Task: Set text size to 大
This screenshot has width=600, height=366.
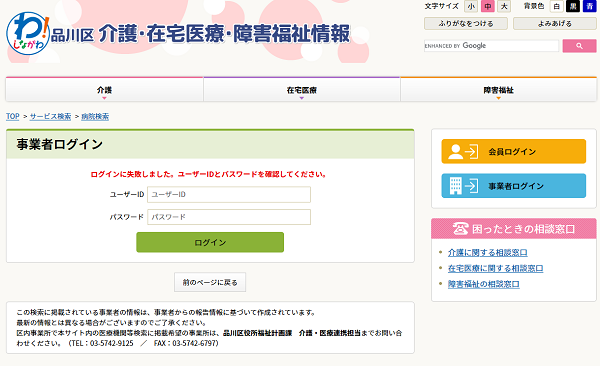Action: [x=504, y=7]
